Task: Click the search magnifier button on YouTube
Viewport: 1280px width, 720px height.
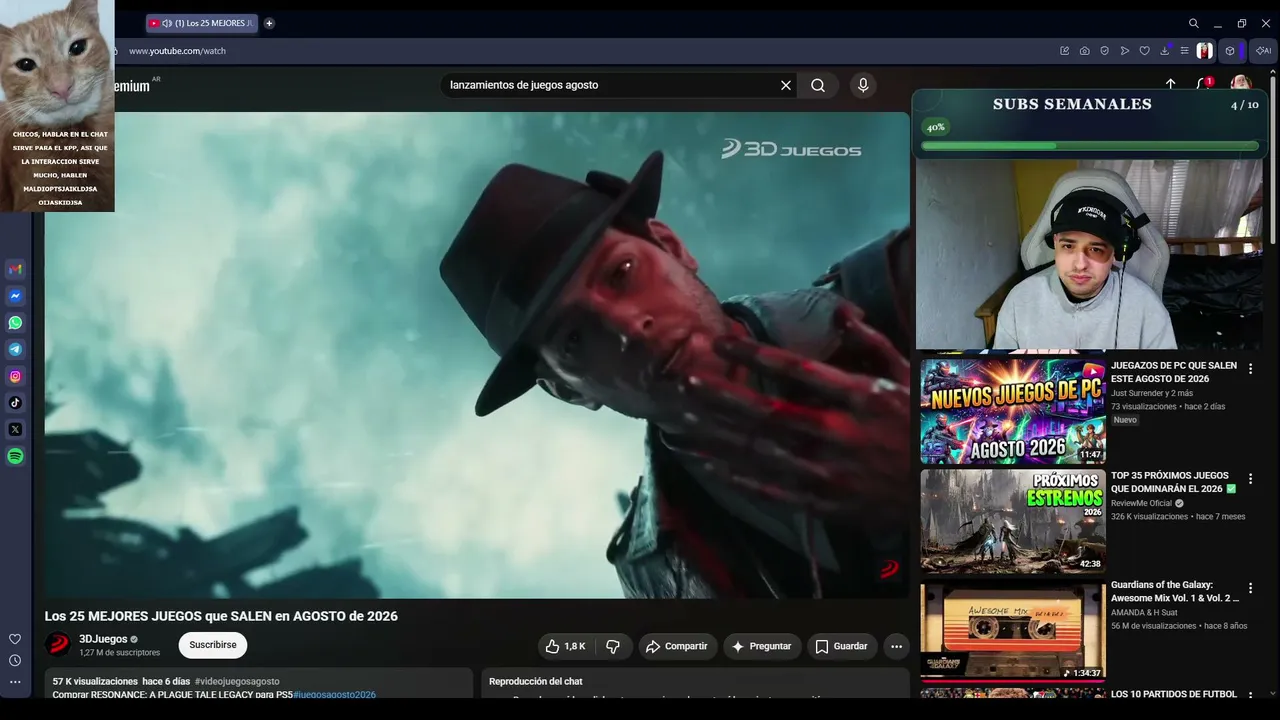Action: tap(818, 85)
